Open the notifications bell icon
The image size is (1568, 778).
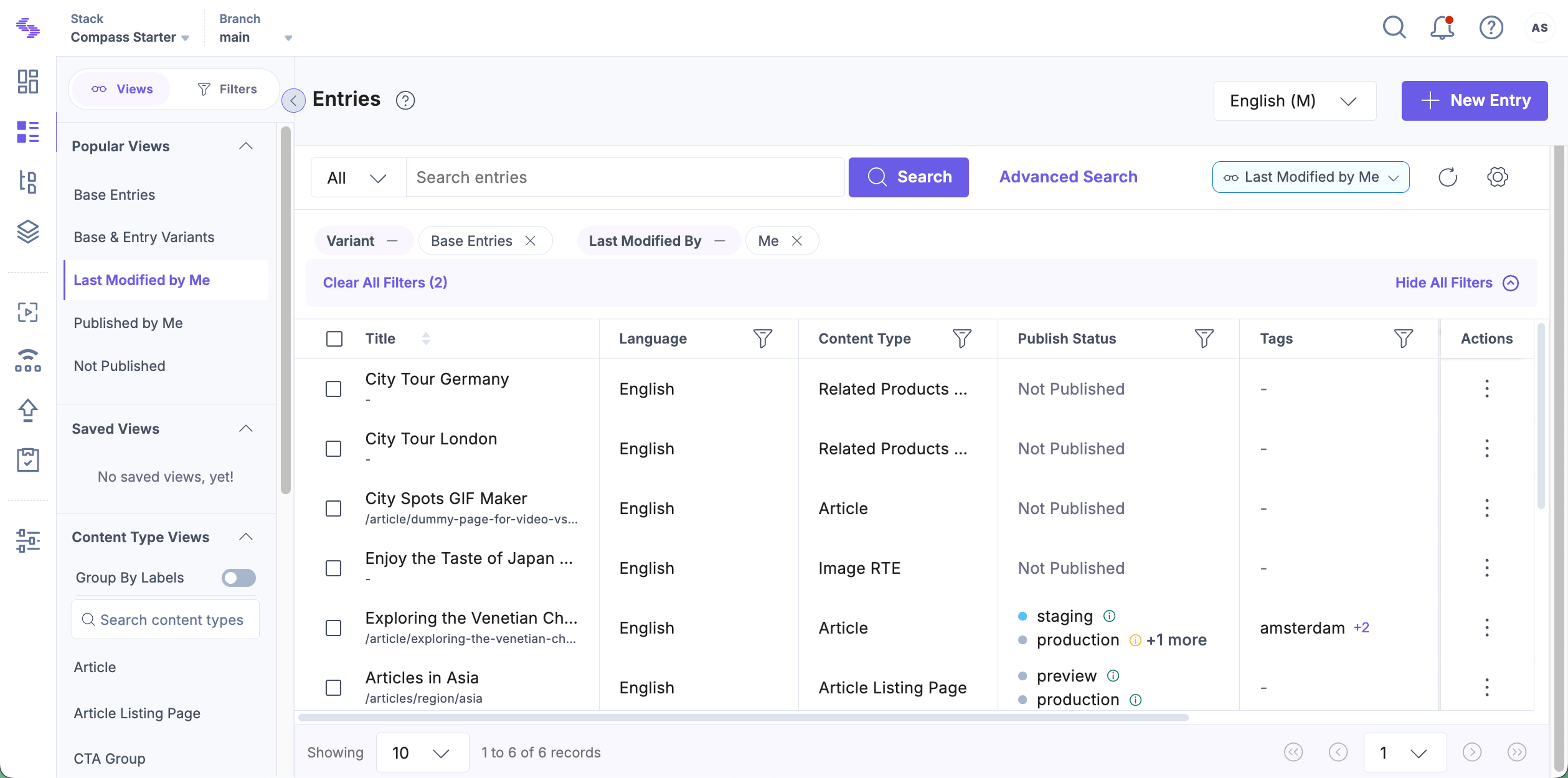(1442, 28)
